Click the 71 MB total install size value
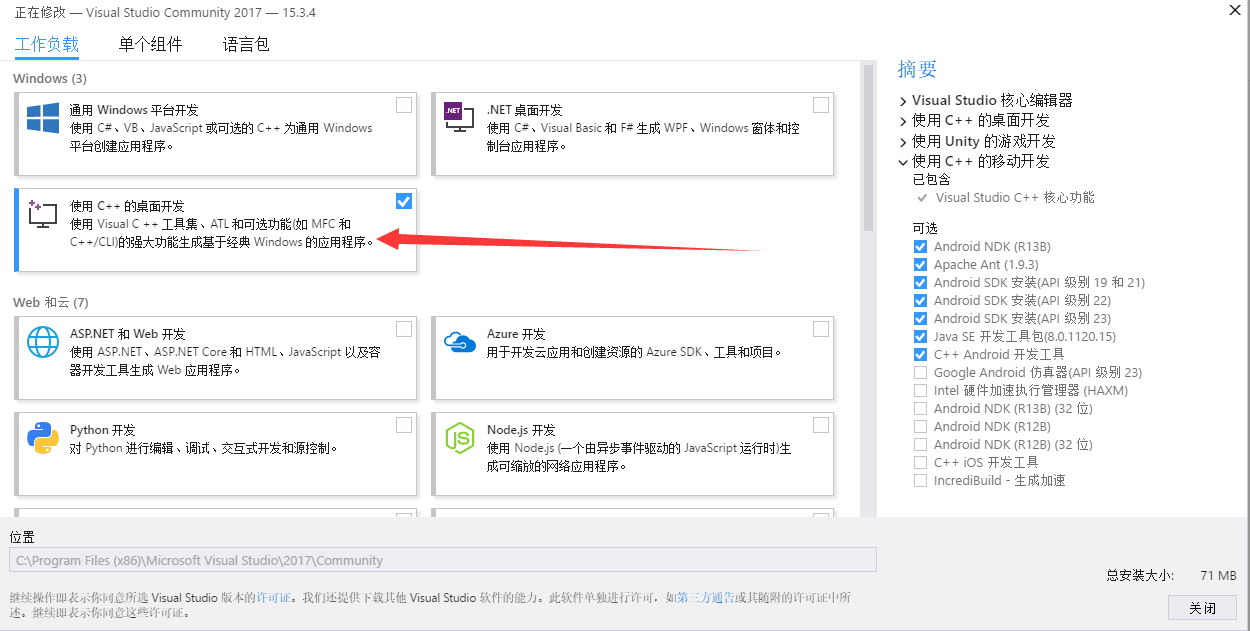 pyautogui.click(x=1219, y=576)
